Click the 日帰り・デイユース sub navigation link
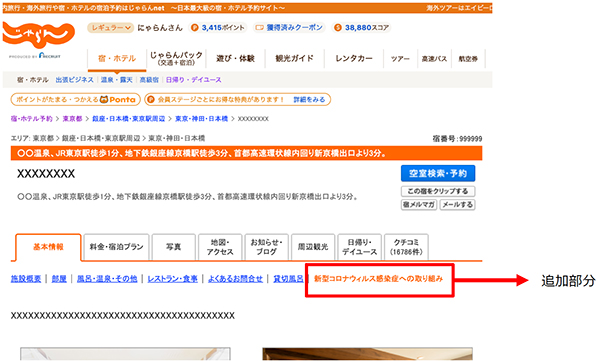This screenshot has height=363, width=600. (194, 80)
